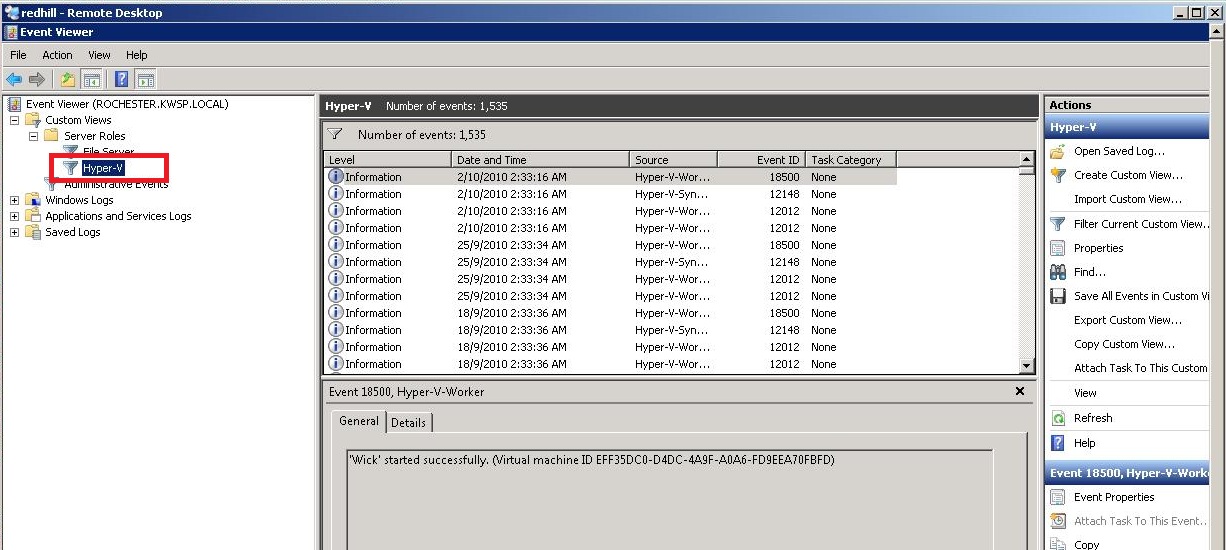Click the Properties icon in Actions pane

click(x=1058, y=248)
